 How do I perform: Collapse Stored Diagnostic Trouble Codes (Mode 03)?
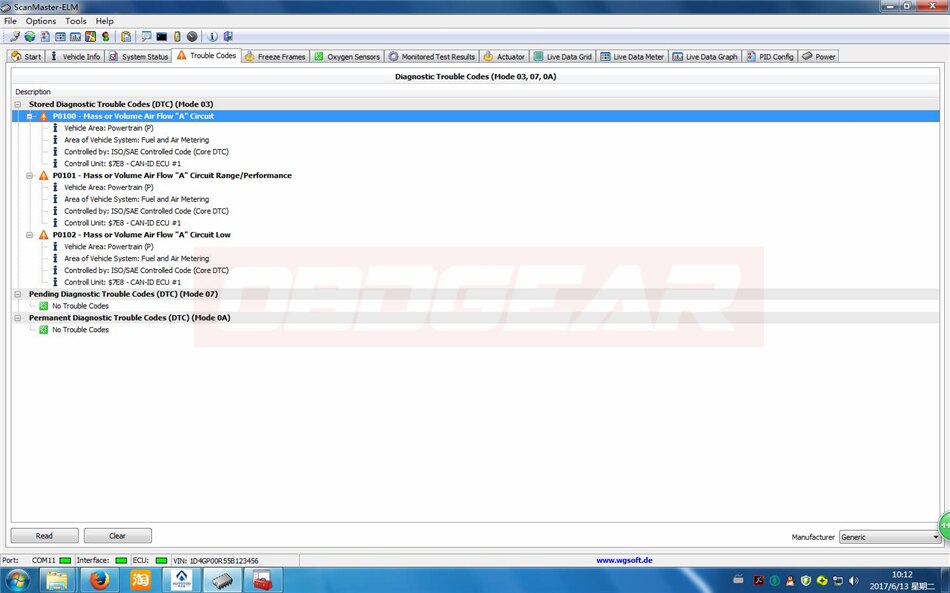[18, 104]
